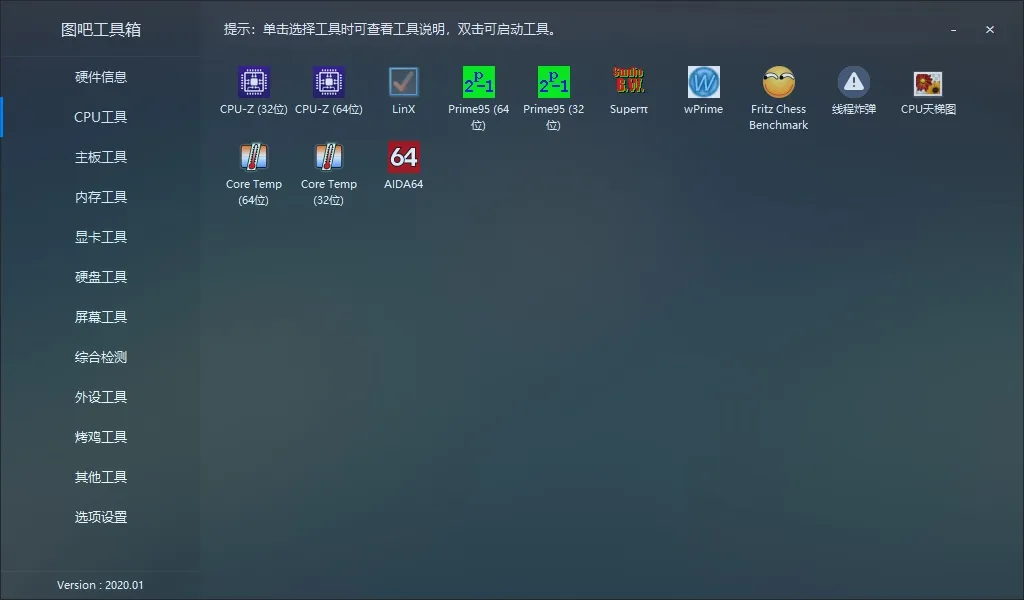
Task: Open the CPU天梯图 chart
Action: 928,85
